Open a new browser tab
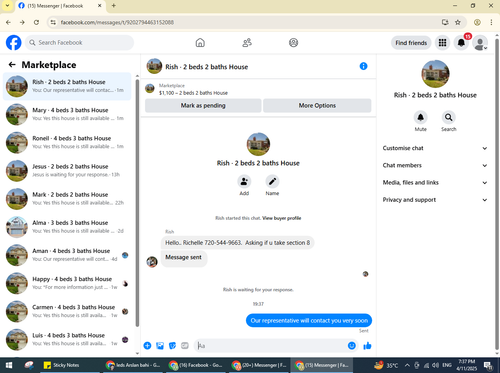The width and height of the screenshot is (500, 373). tap(114, 6)
